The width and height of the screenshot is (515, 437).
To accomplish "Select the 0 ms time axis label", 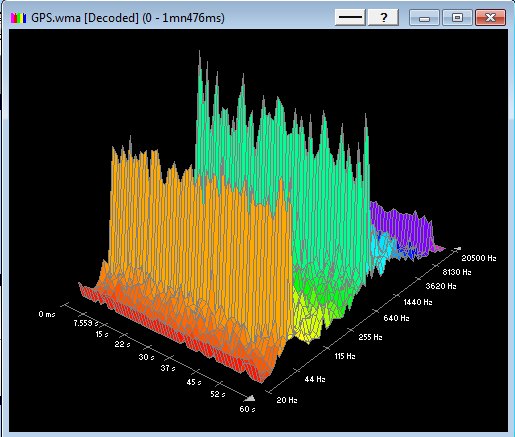I will [47, 314].
